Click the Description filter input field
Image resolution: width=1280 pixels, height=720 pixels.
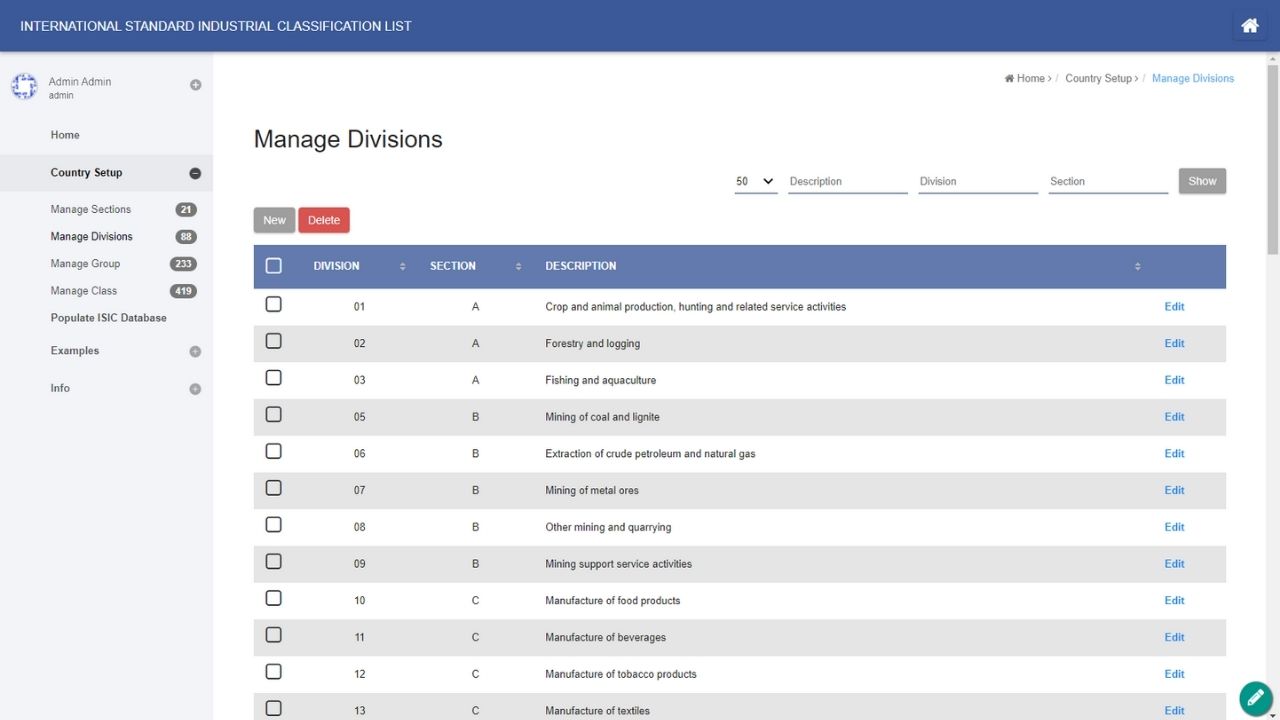click(847, 181)
